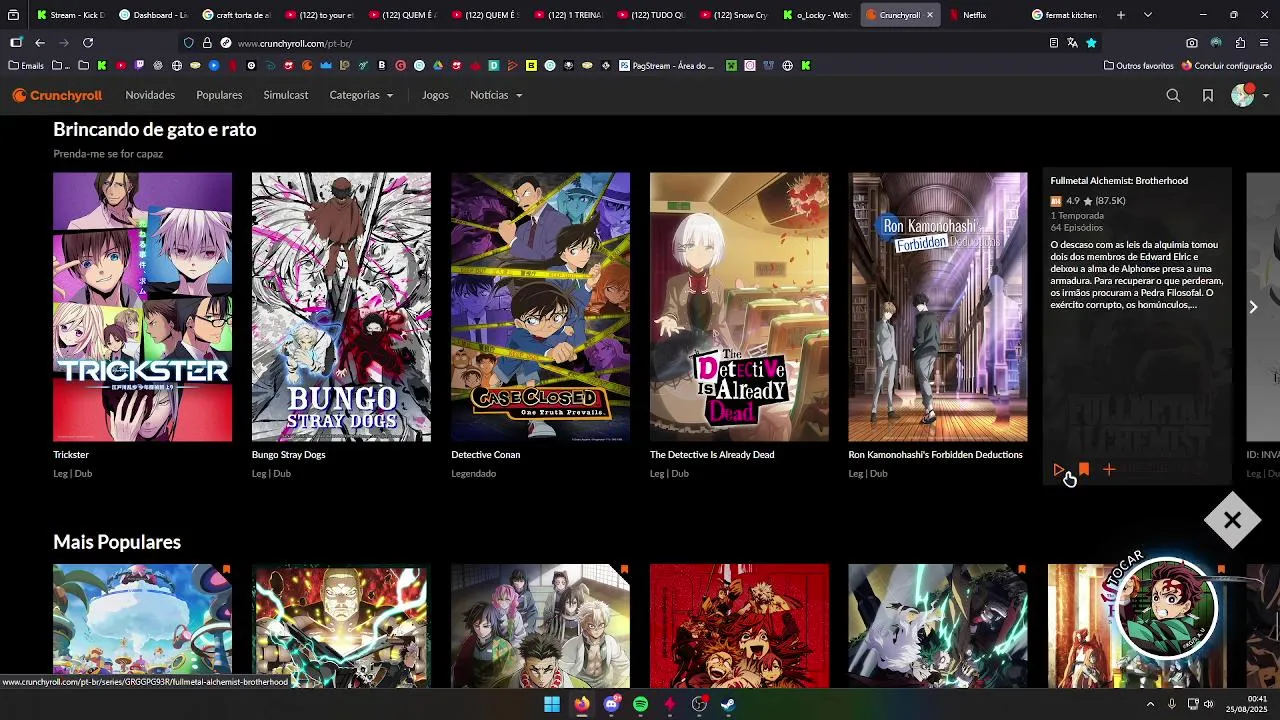The image size is (1280, 720).
Task: Open the site shield tracking protection icon
Action: tap(188, 43)
